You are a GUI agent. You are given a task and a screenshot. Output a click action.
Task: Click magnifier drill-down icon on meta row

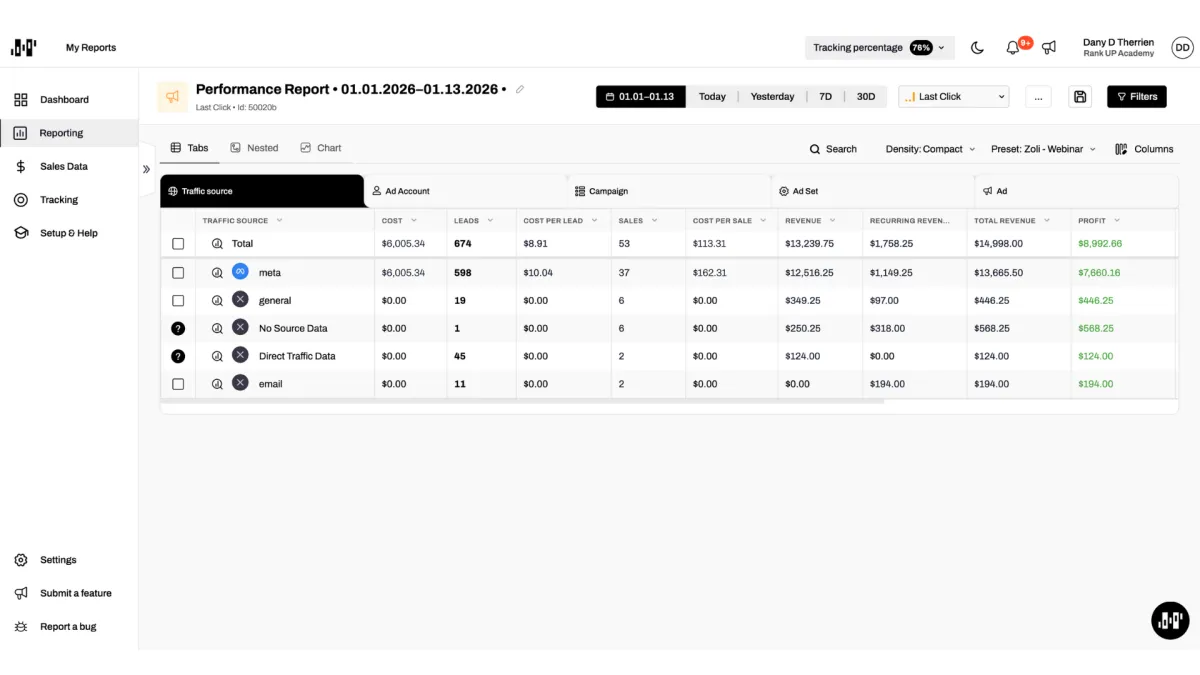(217, 273)
